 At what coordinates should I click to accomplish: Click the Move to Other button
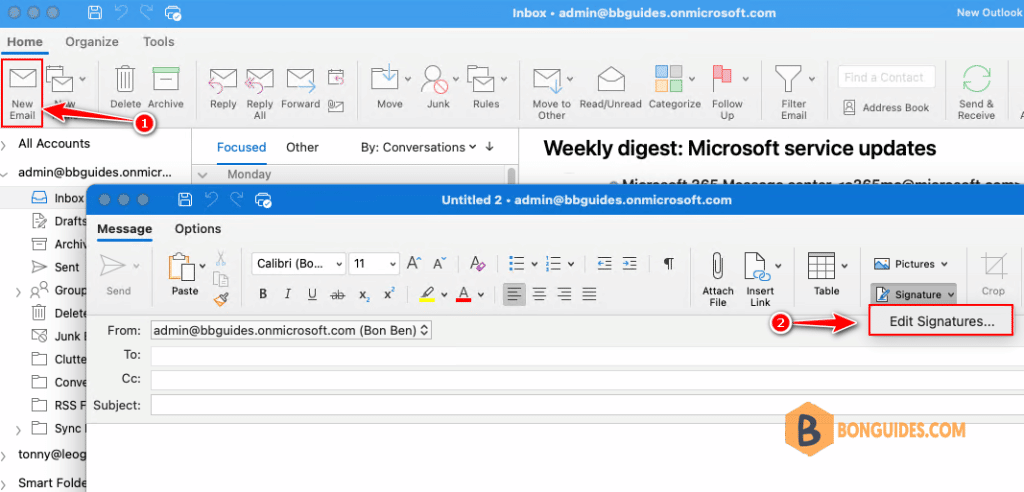click(551, 92)
